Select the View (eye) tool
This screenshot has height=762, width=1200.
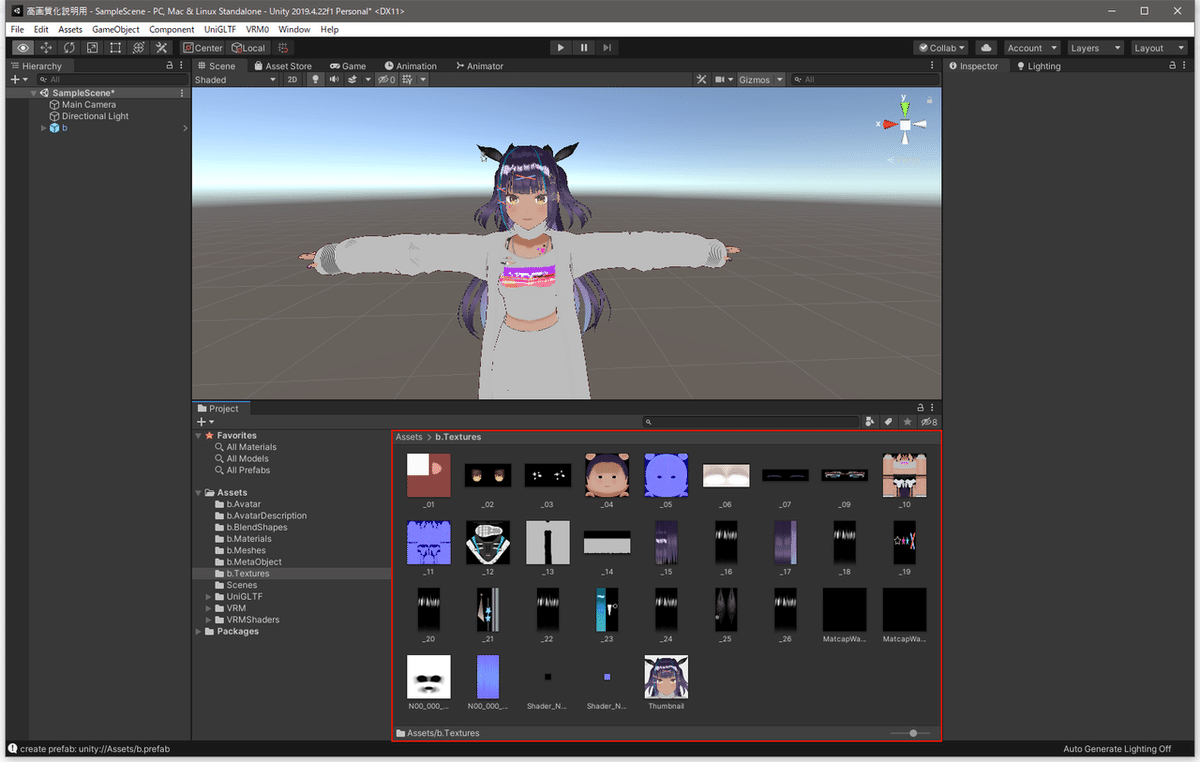(23, 48)
